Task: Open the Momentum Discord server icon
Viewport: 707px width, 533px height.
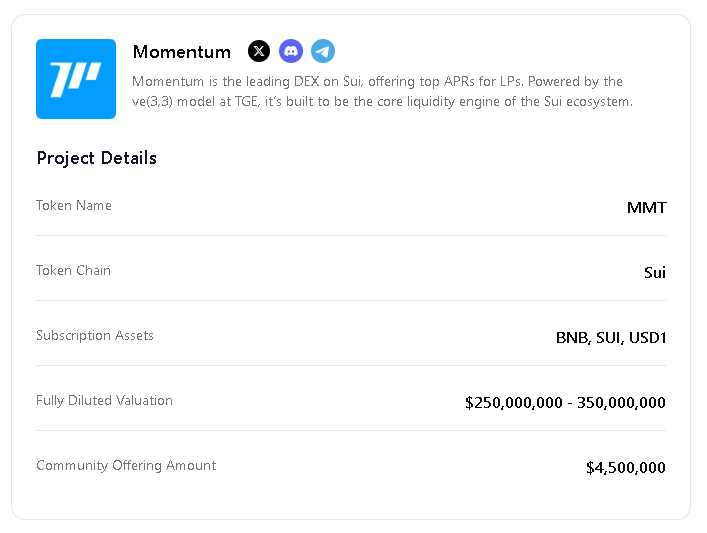Action: click(291, 51)
